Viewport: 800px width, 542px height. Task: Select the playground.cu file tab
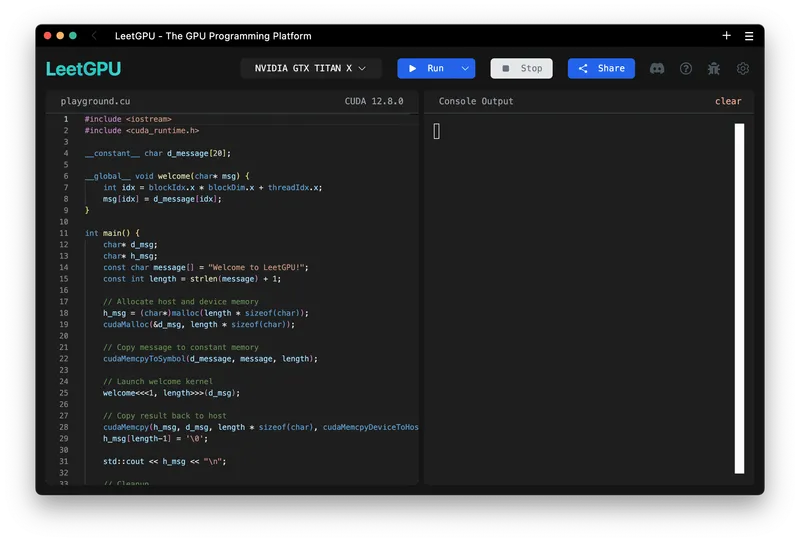[95, 101]
